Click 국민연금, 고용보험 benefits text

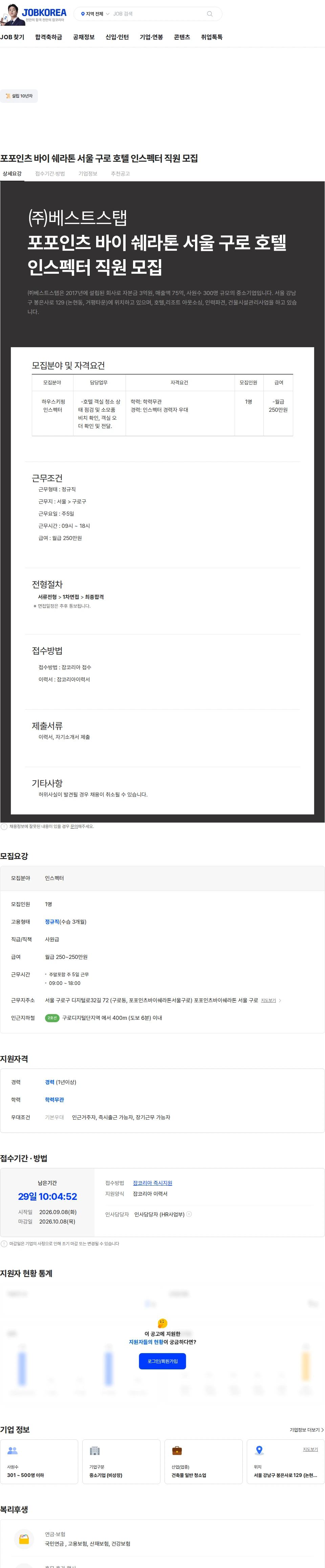[x=88, y=1544]
